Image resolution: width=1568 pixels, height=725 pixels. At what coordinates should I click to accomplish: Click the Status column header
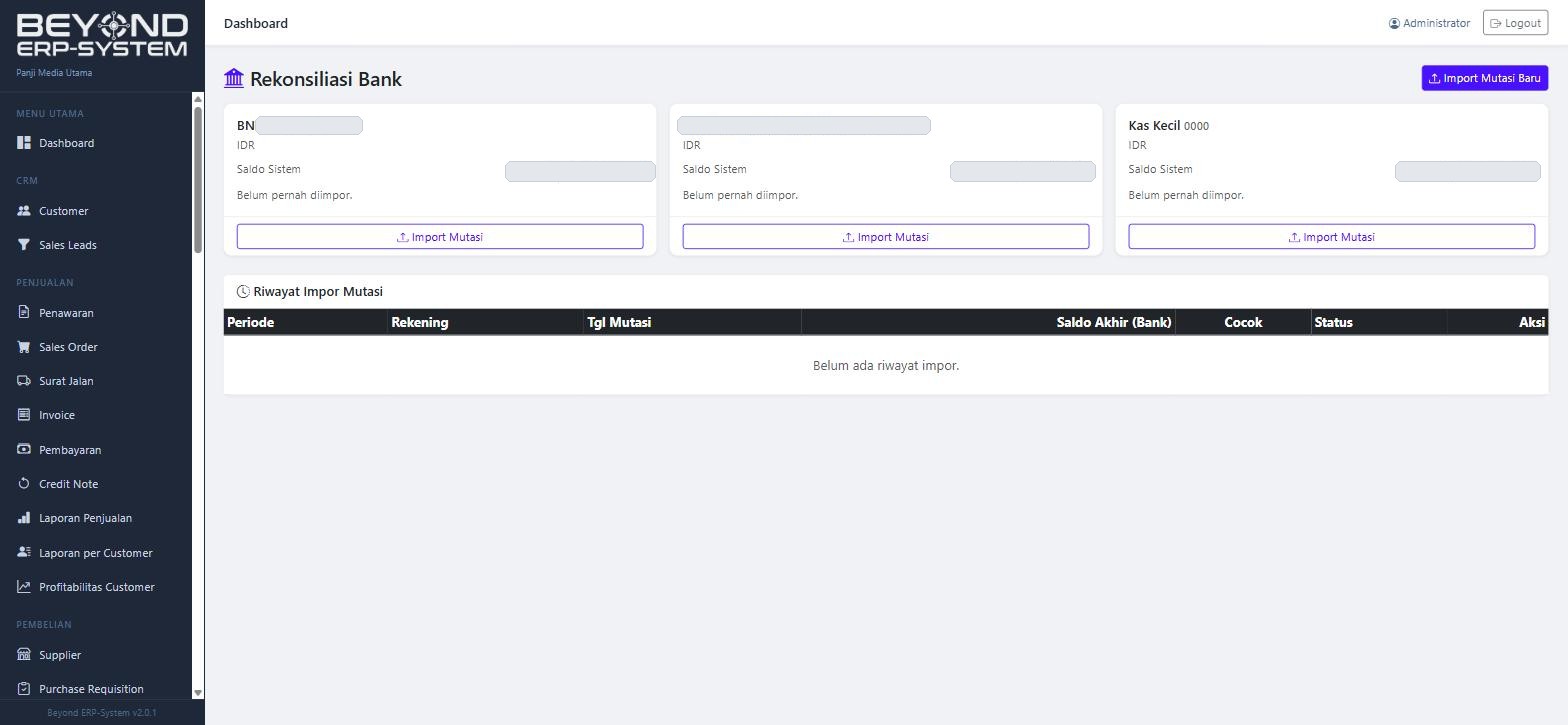[x=1379, y=322]
